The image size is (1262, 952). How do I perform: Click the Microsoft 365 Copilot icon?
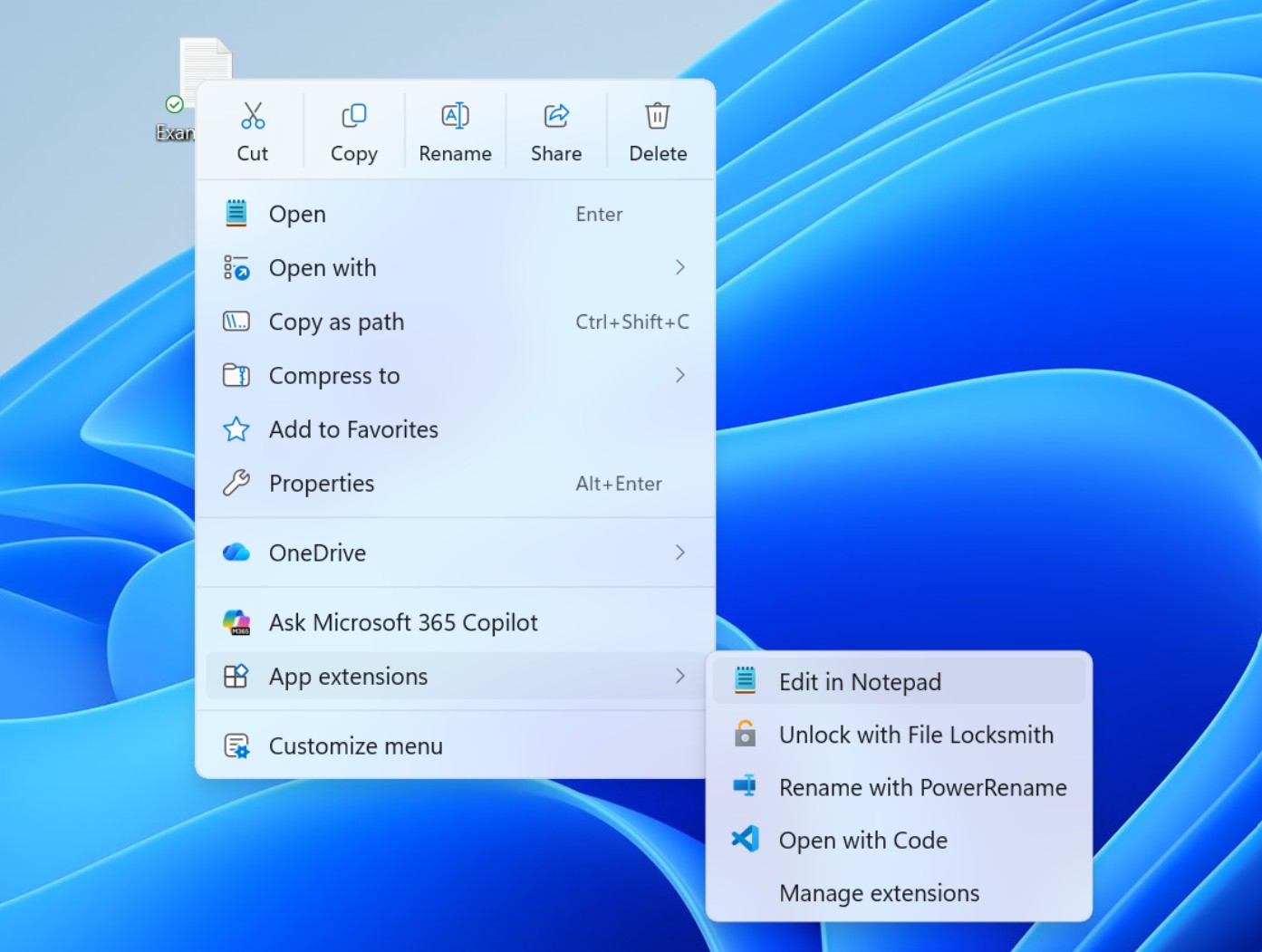pos(236,622)
